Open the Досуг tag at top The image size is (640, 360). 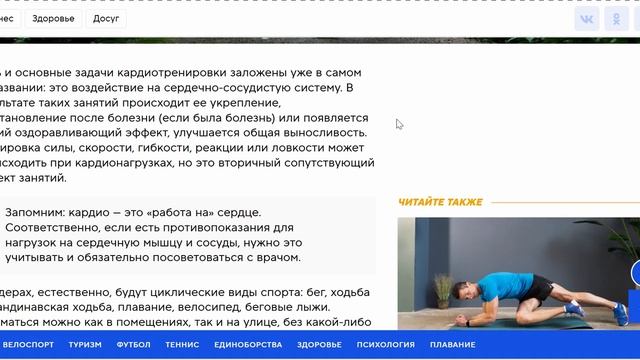(x=106, y=19)
